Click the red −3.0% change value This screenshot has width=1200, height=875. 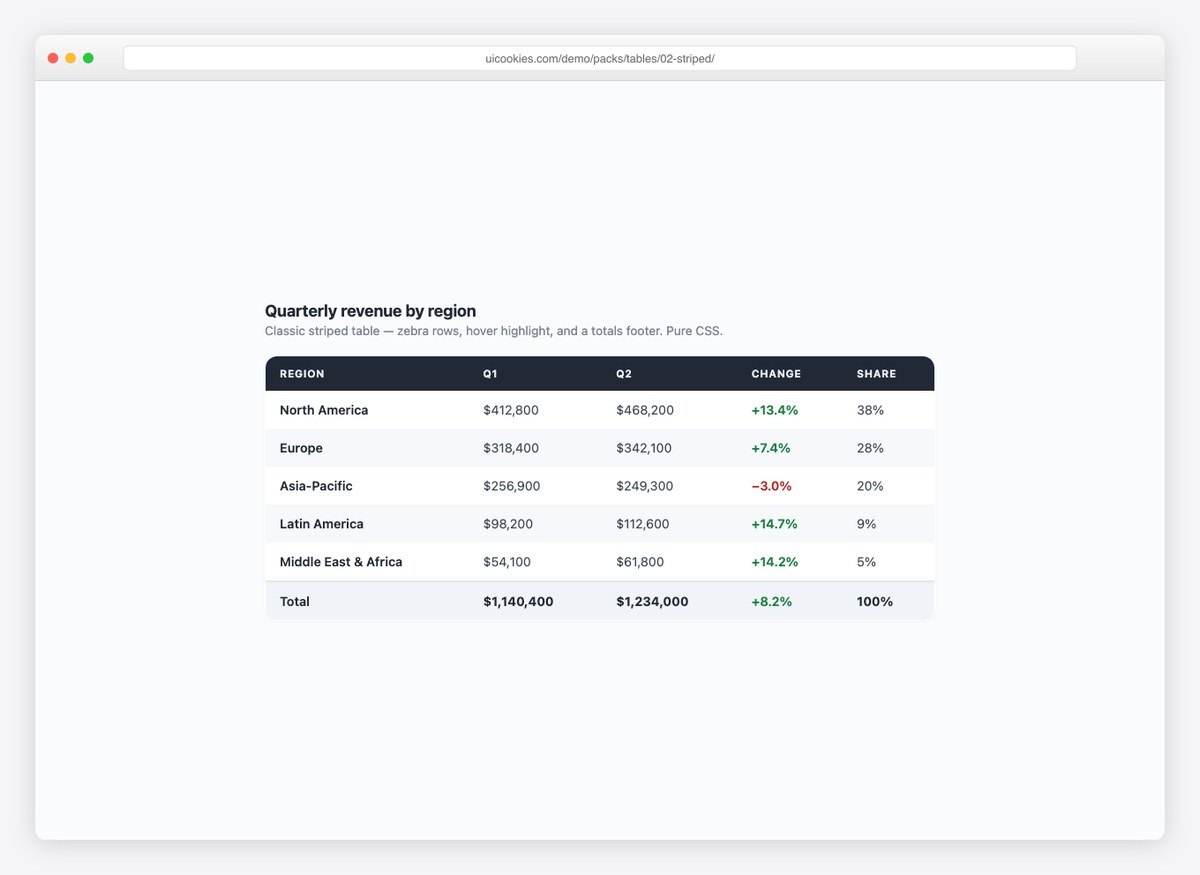coord(771,486)
